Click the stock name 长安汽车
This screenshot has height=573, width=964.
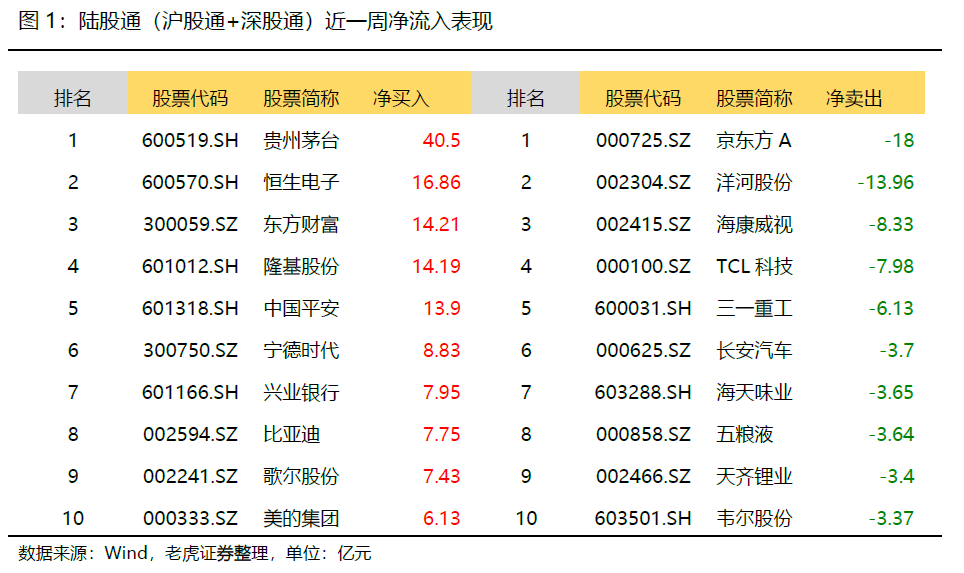click(x=754, y=350)
